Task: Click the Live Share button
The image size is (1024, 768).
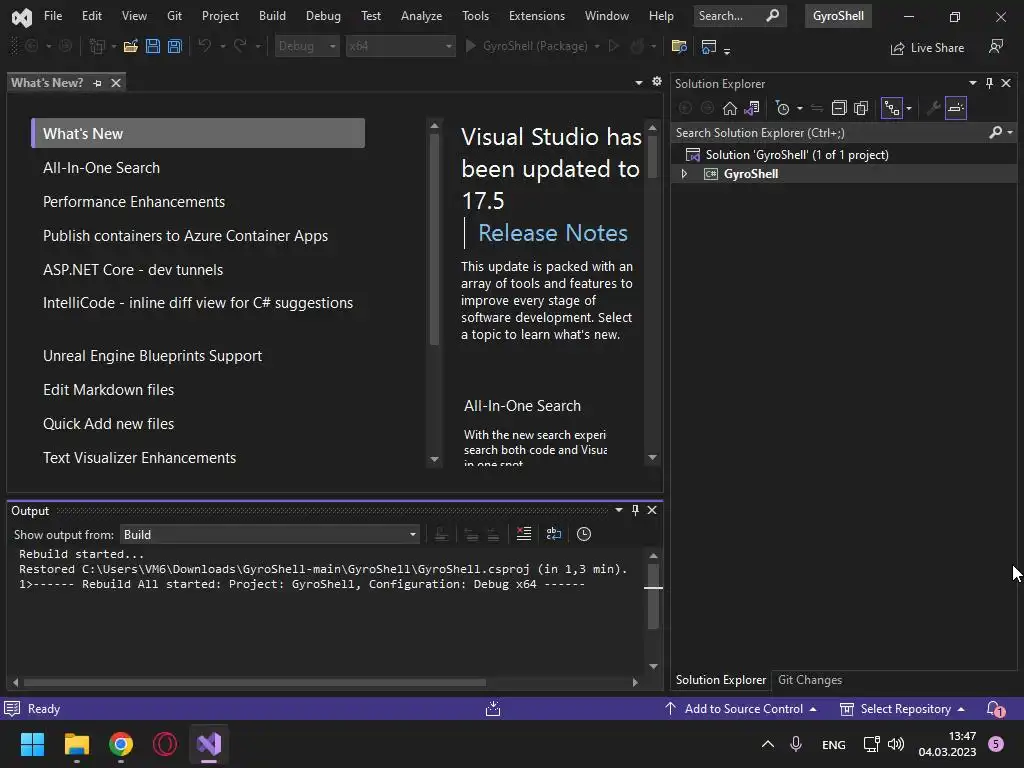Action: (927, 48)
